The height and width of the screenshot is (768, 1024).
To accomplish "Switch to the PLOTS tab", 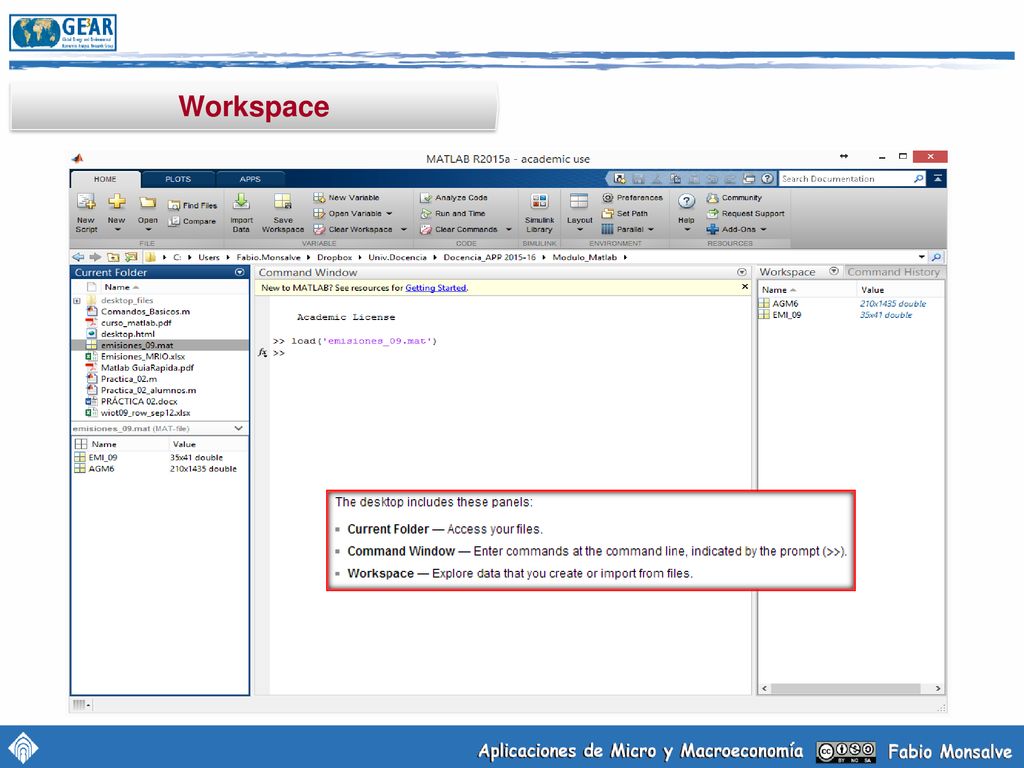I will coord(178,179).
